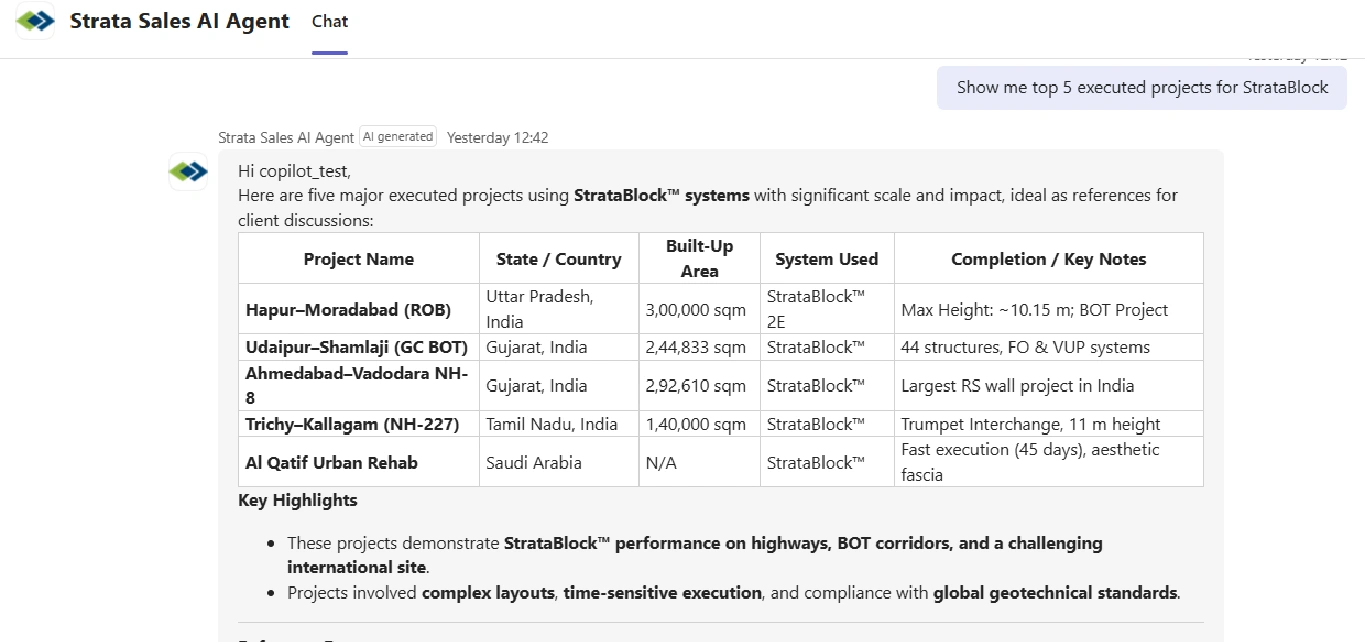Viewport: 1365px width, 642px height.
Task: Click the Uttar Pradesh, India cell
Action: pos(559,310)
